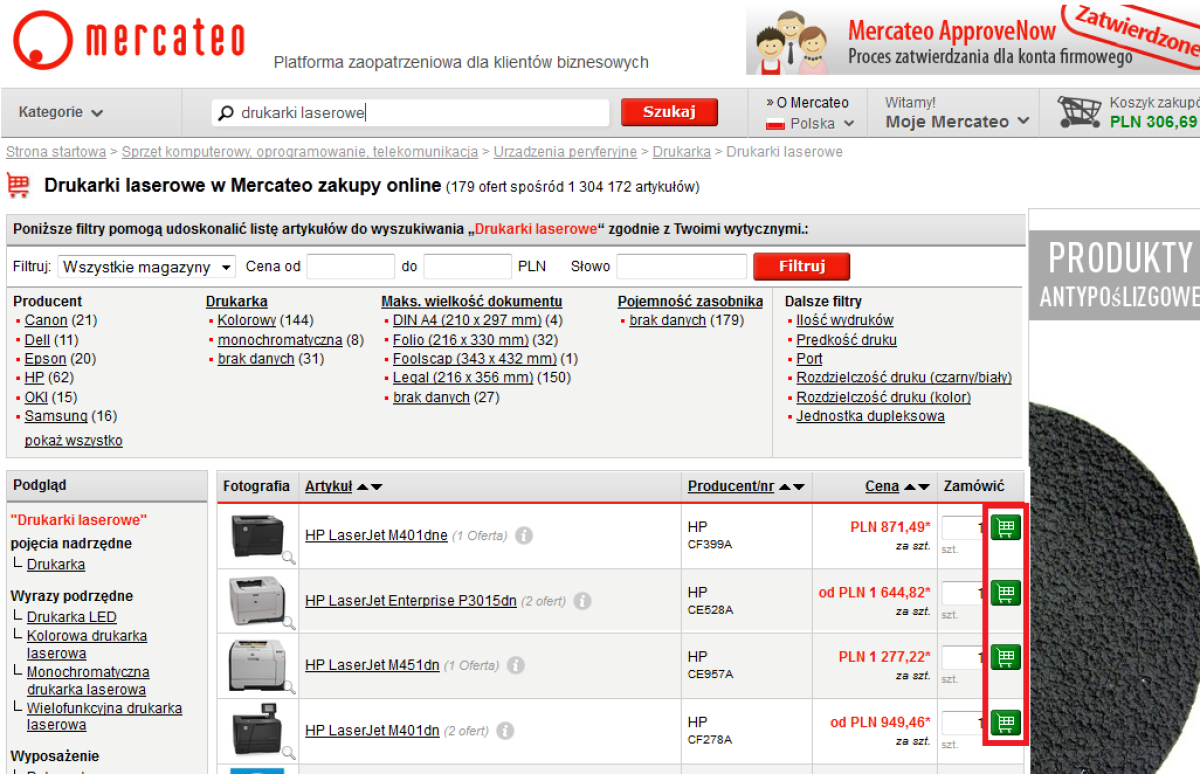
Task: Filter by Legal document size
Action: (x=463, y=377)
